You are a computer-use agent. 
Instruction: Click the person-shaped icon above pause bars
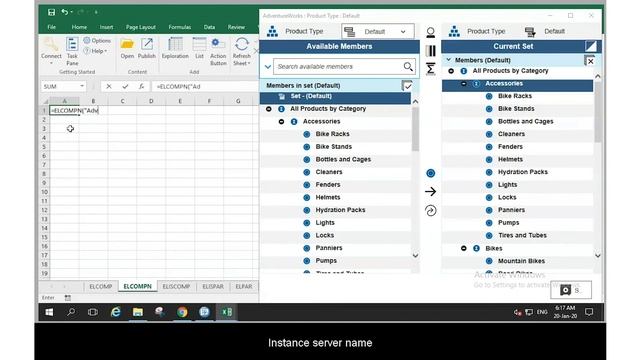coord(430,32)
